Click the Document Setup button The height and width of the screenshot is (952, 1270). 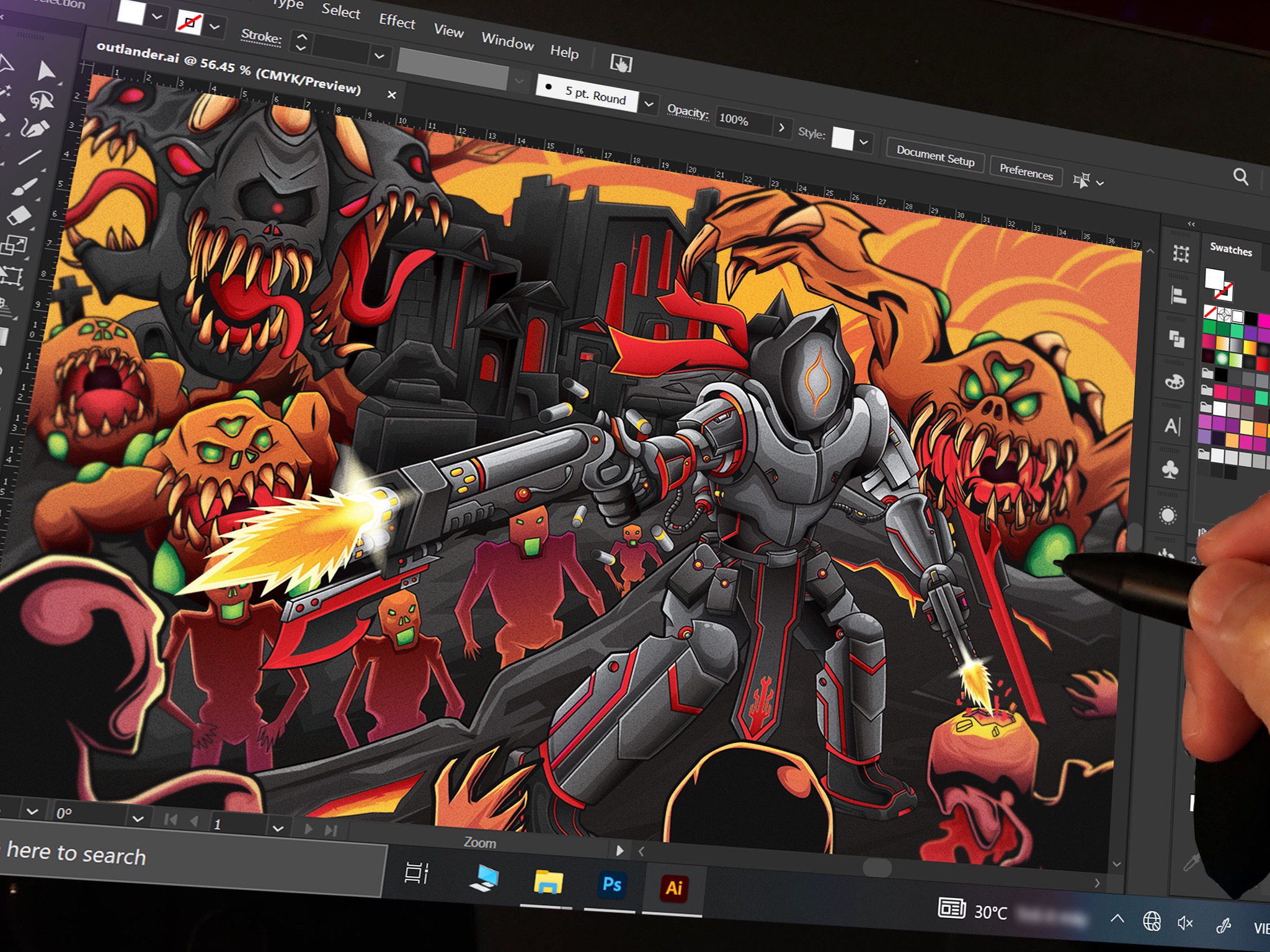click(x=935, y=156)
